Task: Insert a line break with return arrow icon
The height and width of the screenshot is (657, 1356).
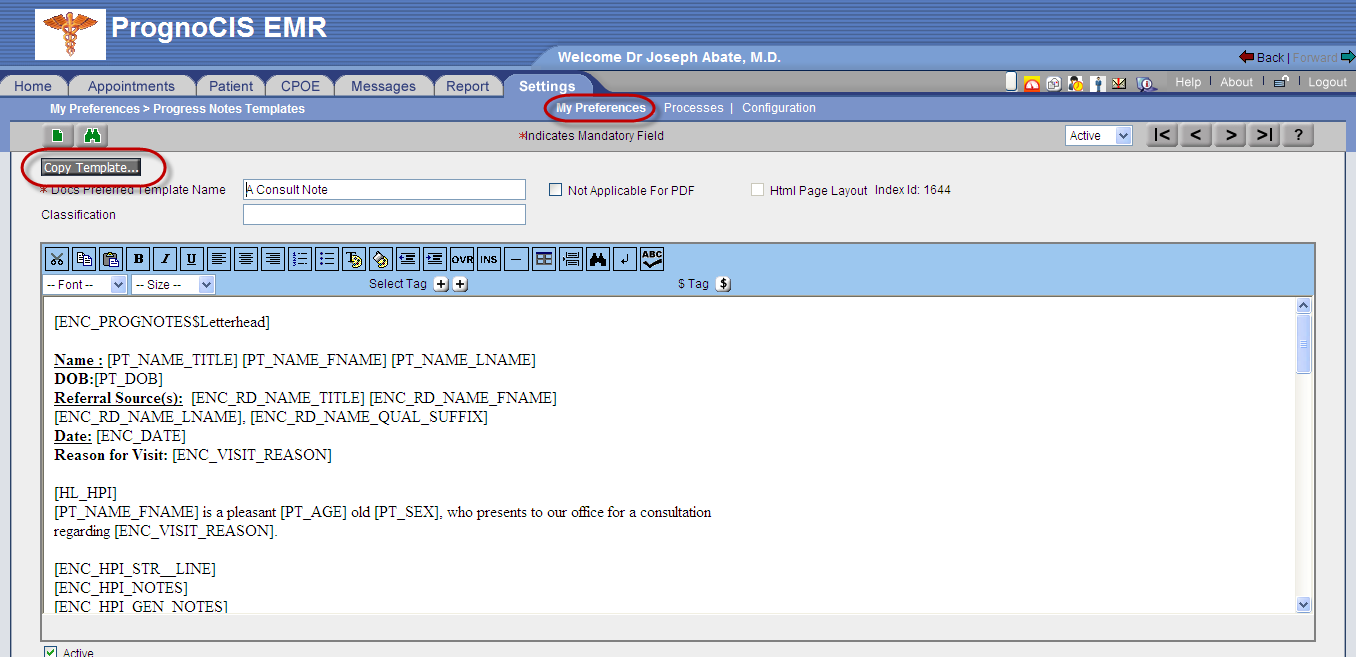Action: click(x=624, y=259)
